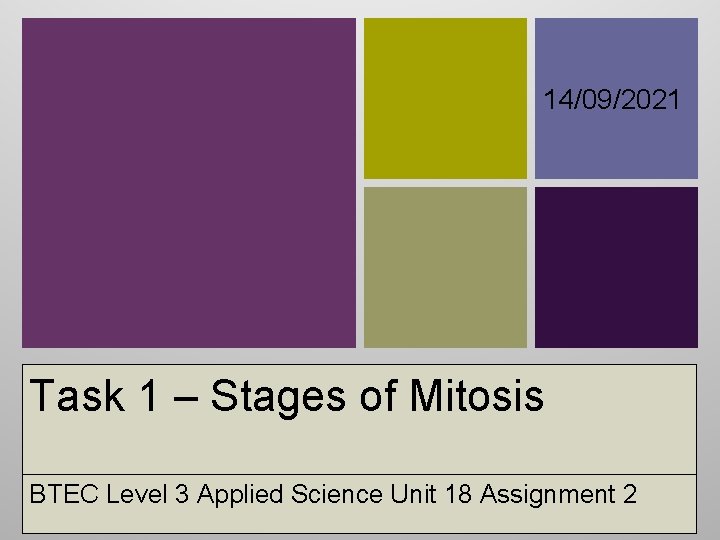Select the olive-yellow square
The height and width of the screenshot is (540, 720).
pos(445,98)
